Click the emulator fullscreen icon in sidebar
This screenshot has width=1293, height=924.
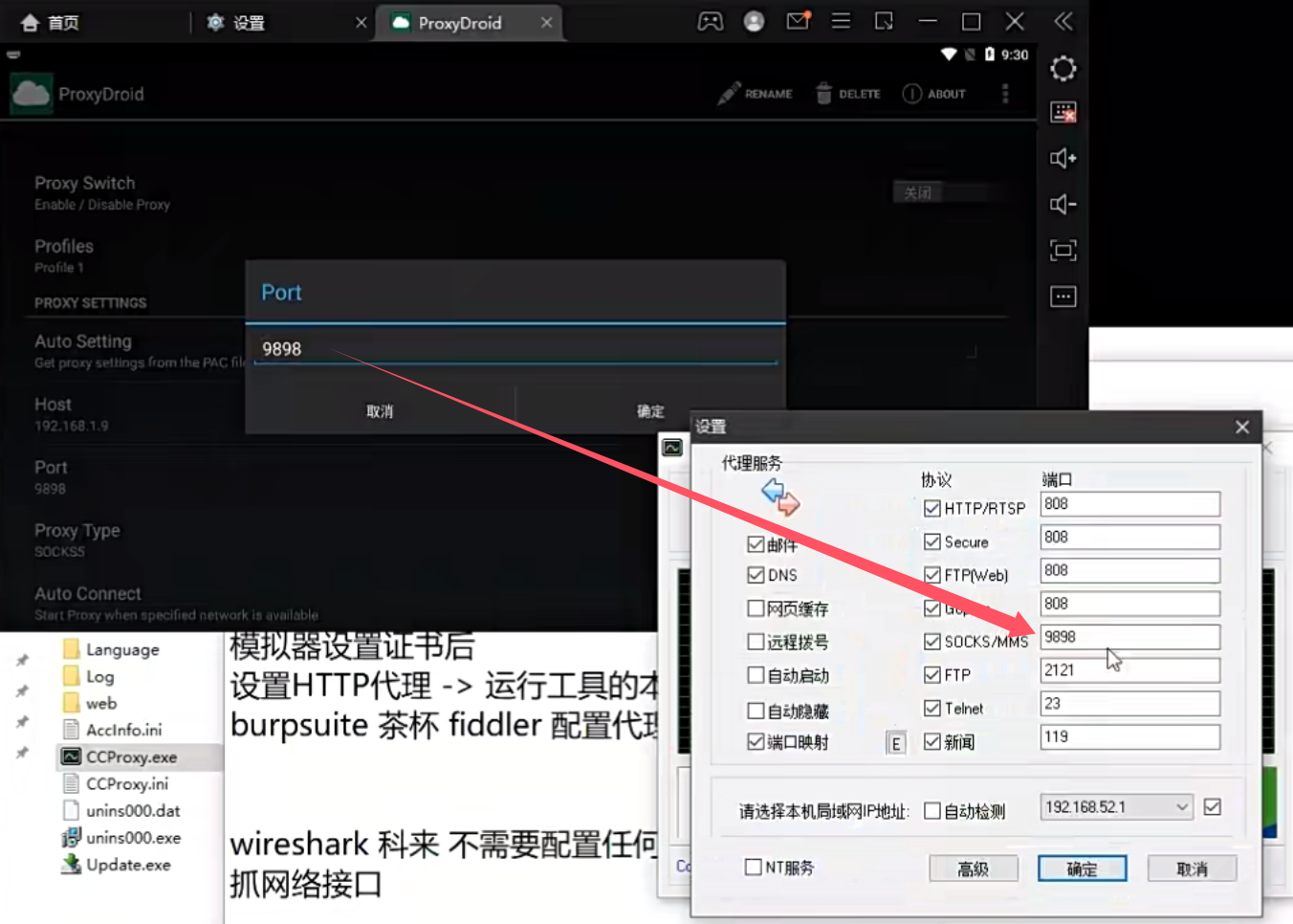[x=1063, y=251]
